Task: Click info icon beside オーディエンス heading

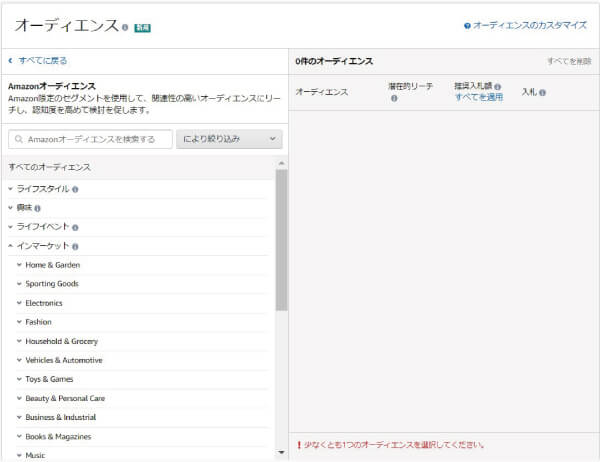Action: click(125, 28)
